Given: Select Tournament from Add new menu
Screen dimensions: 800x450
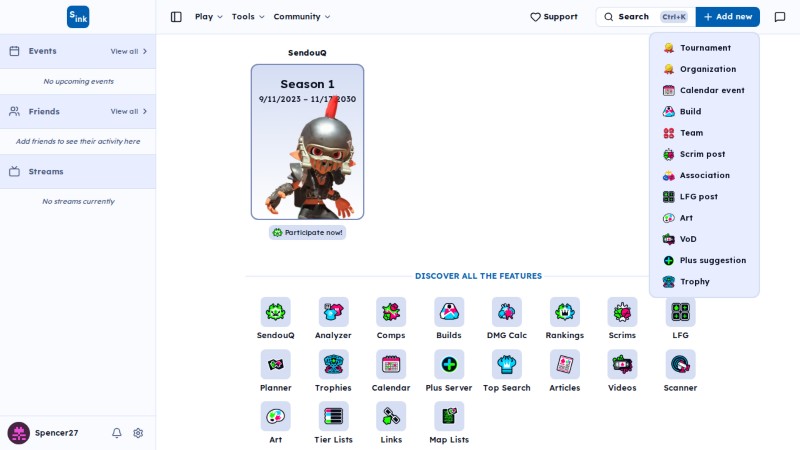Looking at the screenshot, I should (704, 47).
